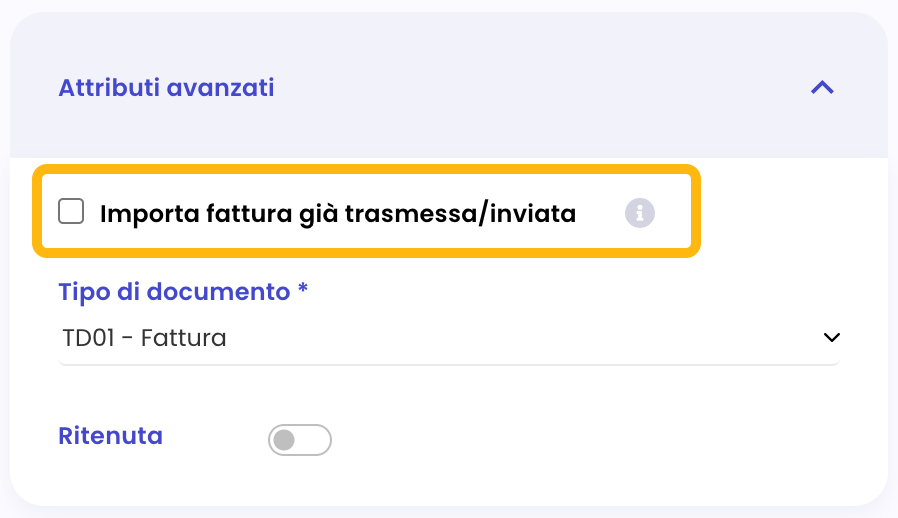Show tooltip via the grey info circle
The image size is (898, 518).
[x=640, y=213]
